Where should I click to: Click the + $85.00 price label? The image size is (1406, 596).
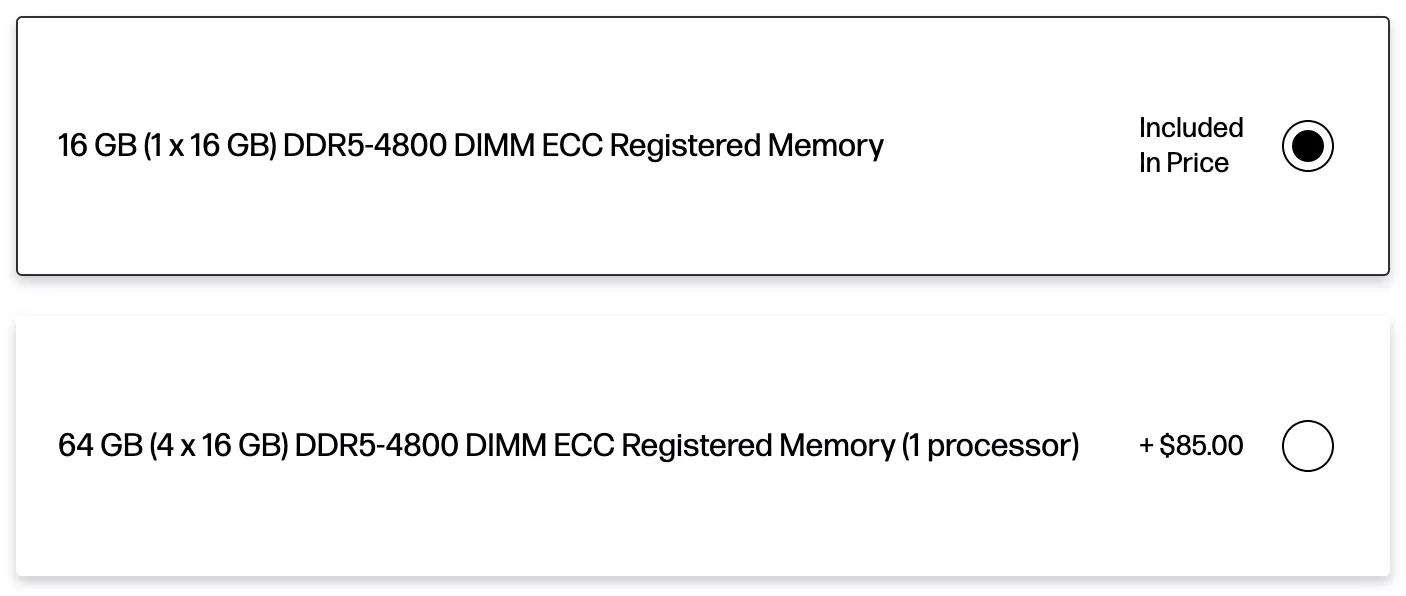click(x=1191, y=445)
